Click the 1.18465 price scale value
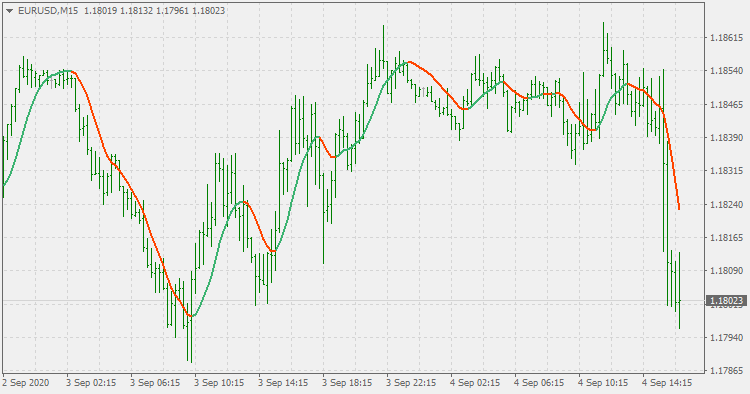750x394 pixels. (x=726, y=105)
